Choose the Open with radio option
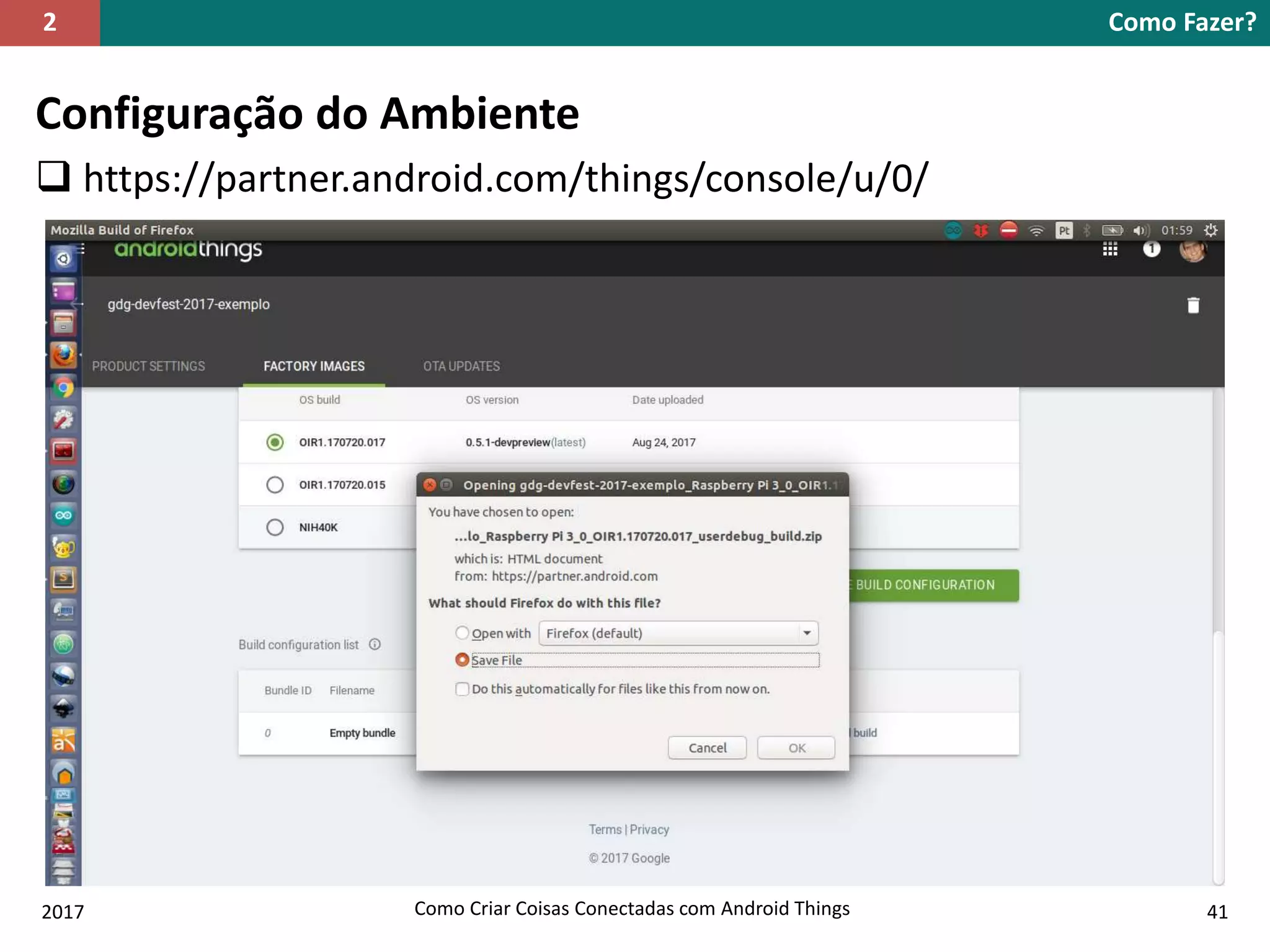 [x=462, y=633]
